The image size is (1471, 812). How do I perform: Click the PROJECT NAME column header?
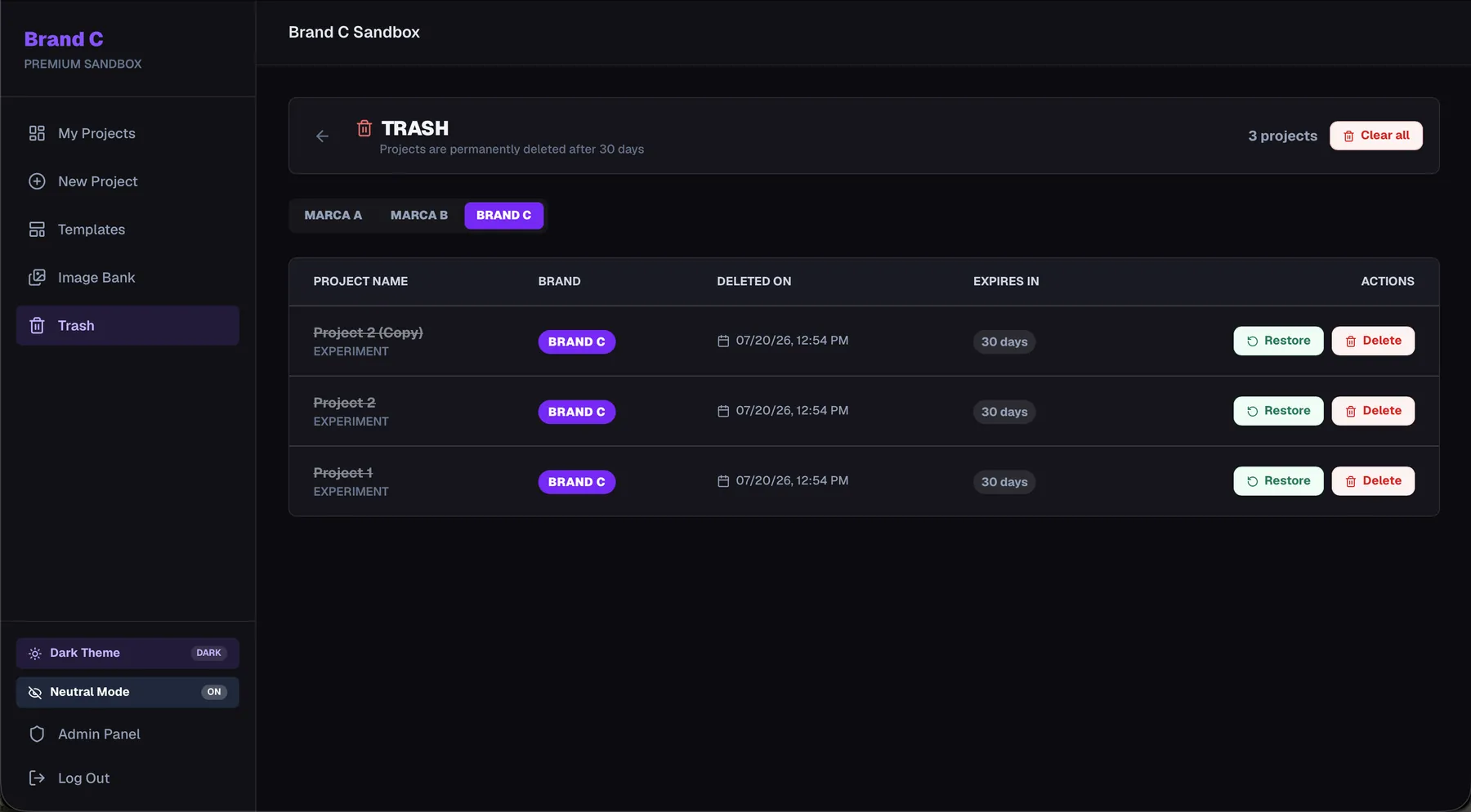(360, 281)
